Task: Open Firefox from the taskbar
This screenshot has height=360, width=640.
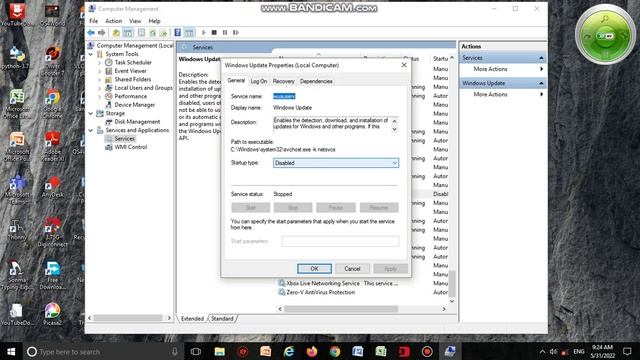Action: (x=312, y=351)
